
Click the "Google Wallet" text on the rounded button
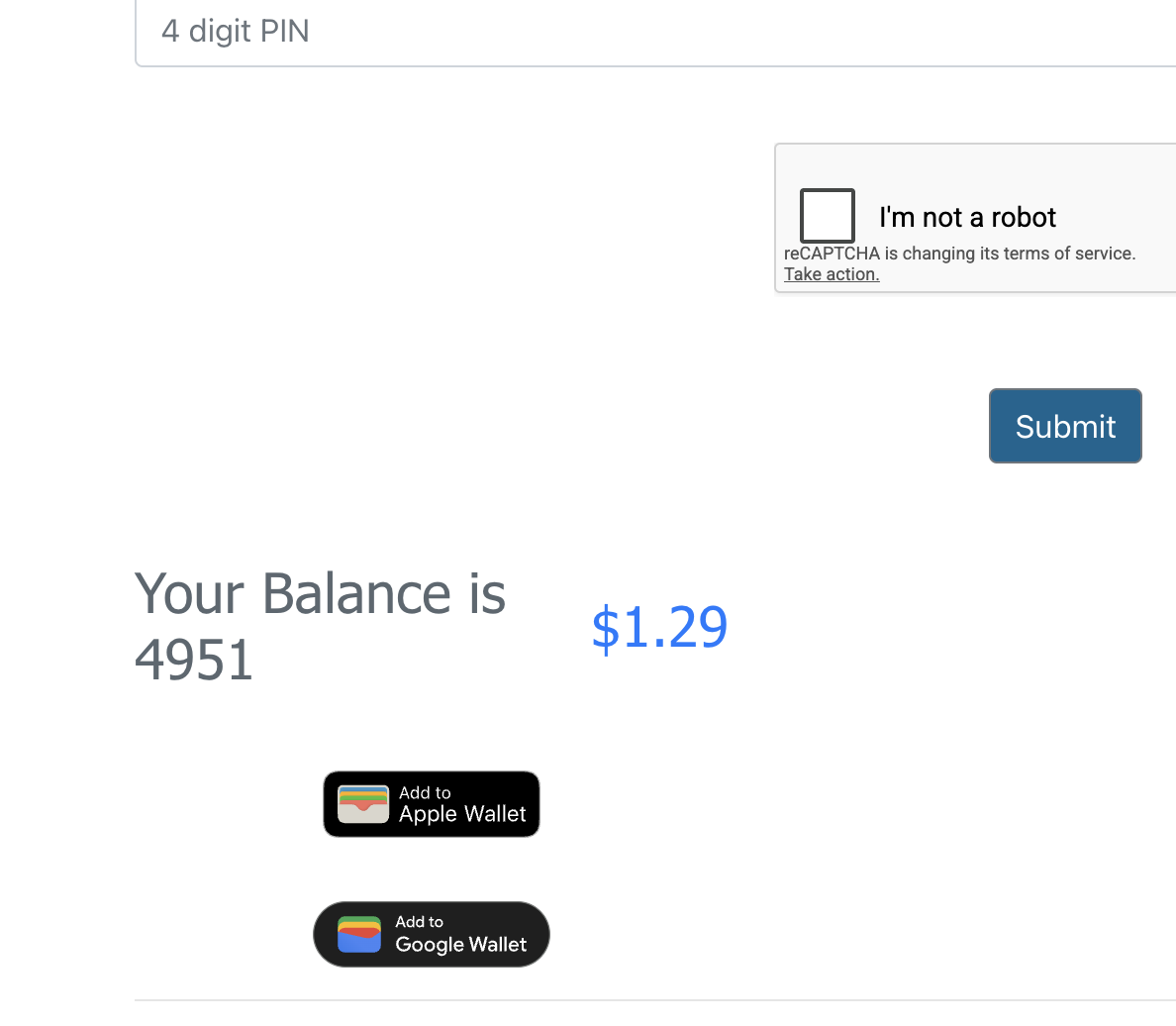click(x=460, y=945)
